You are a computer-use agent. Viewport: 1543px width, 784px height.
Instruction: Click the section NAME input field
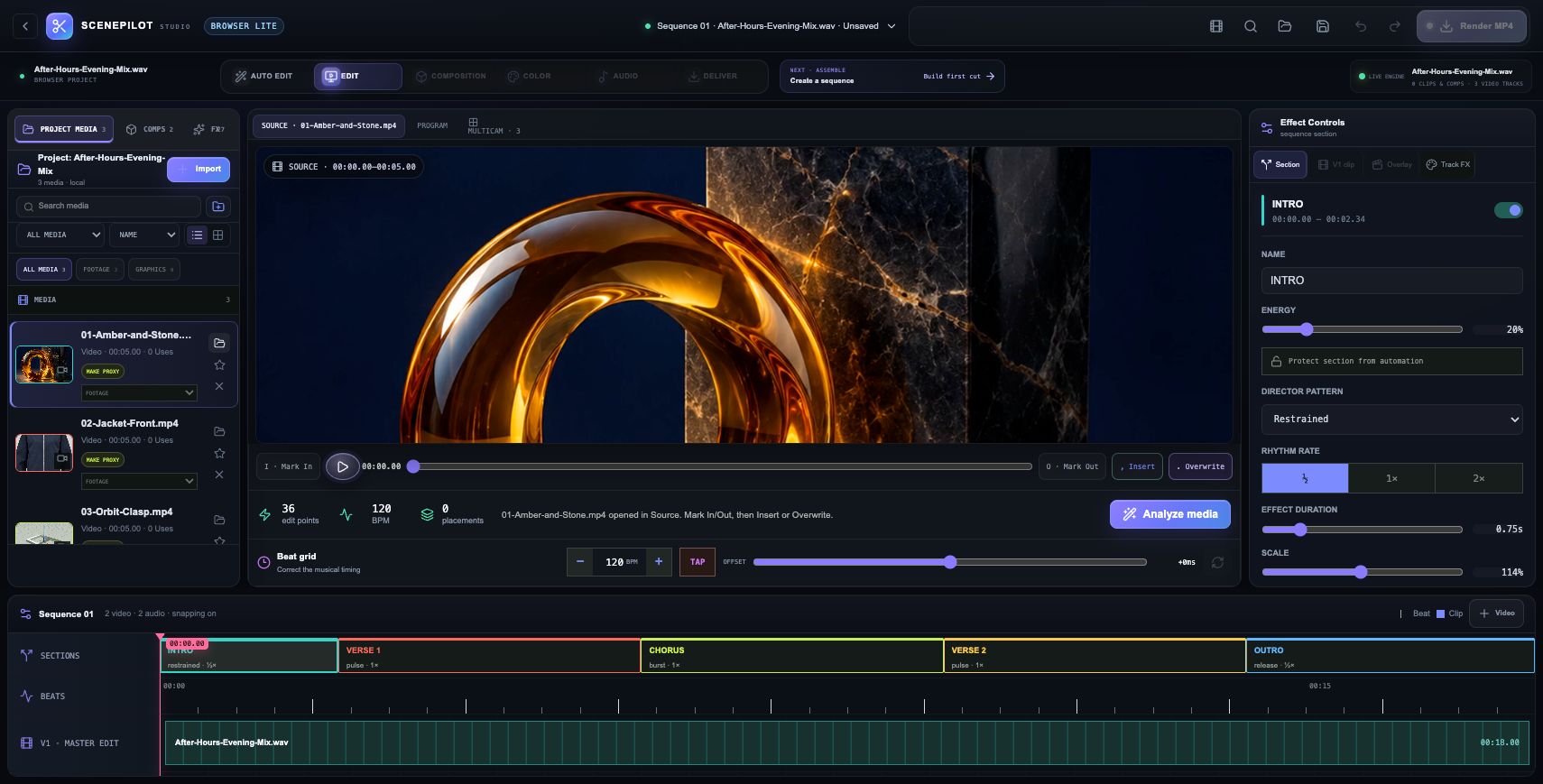point(1391,281)
